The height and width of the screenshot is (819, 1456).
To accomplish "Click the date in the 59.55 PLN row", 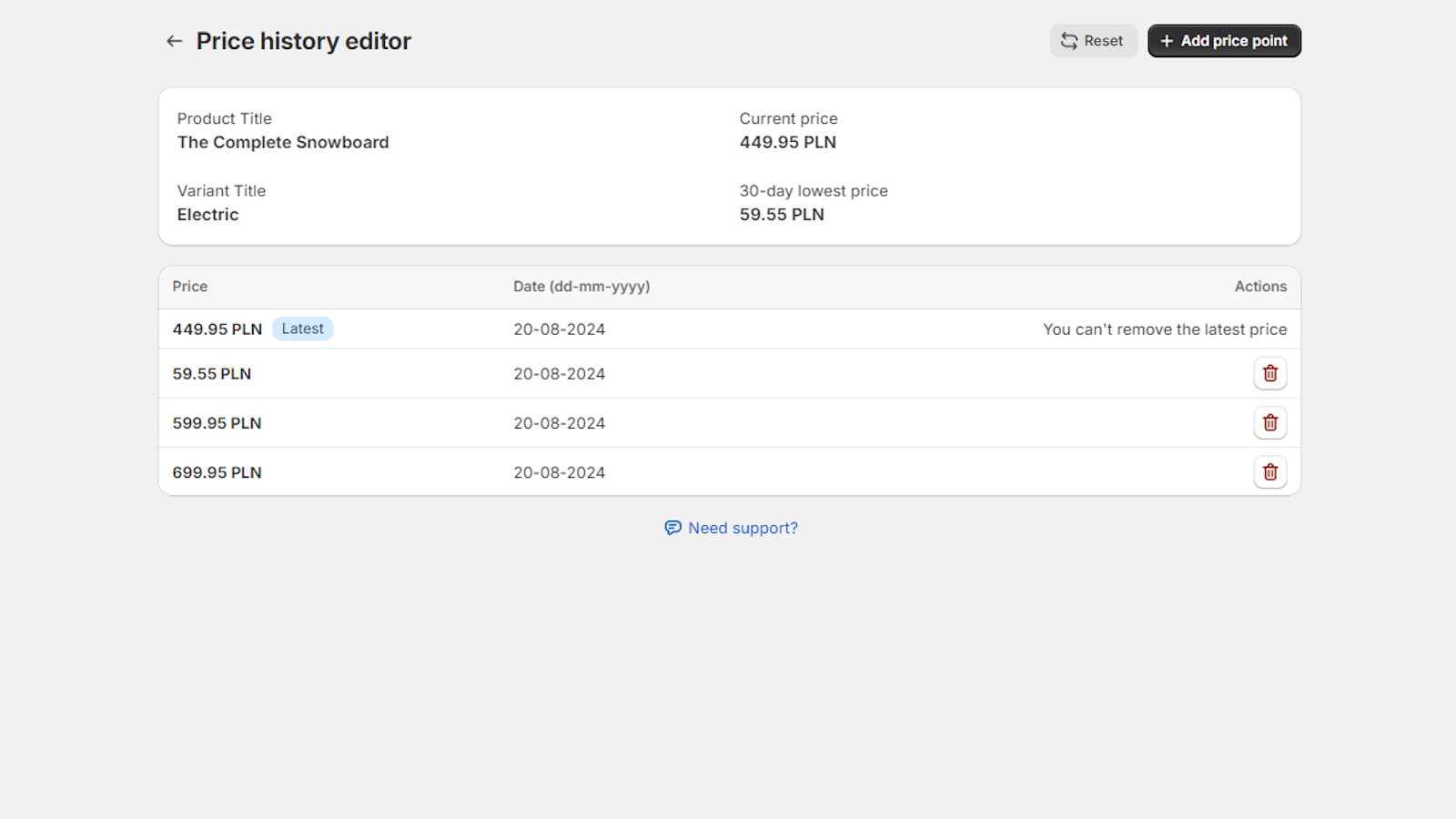I will click(x=559, y=374).
